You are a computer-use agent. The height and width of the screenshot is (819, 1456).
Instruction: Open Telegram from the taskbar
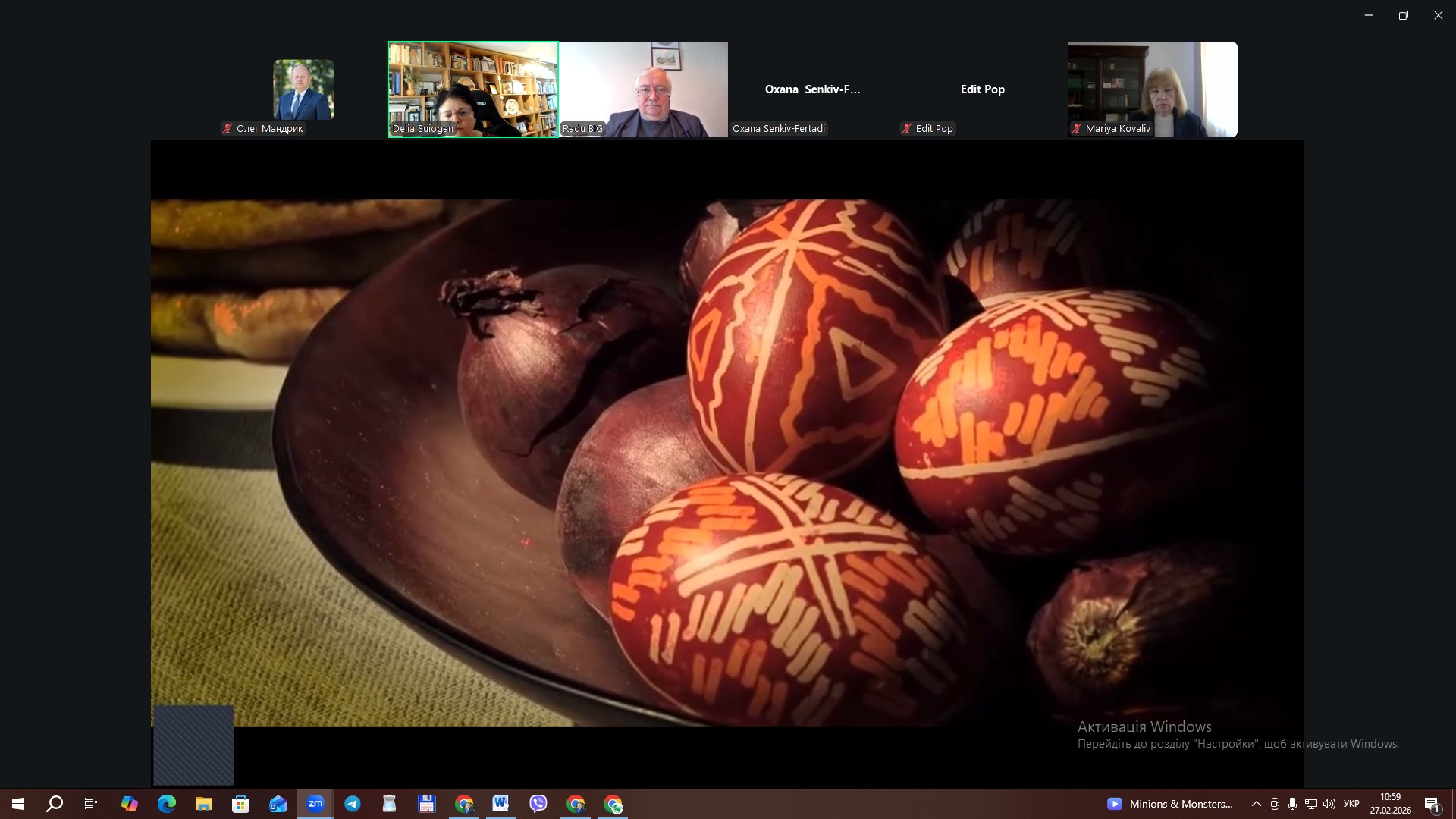click(353, 804)
